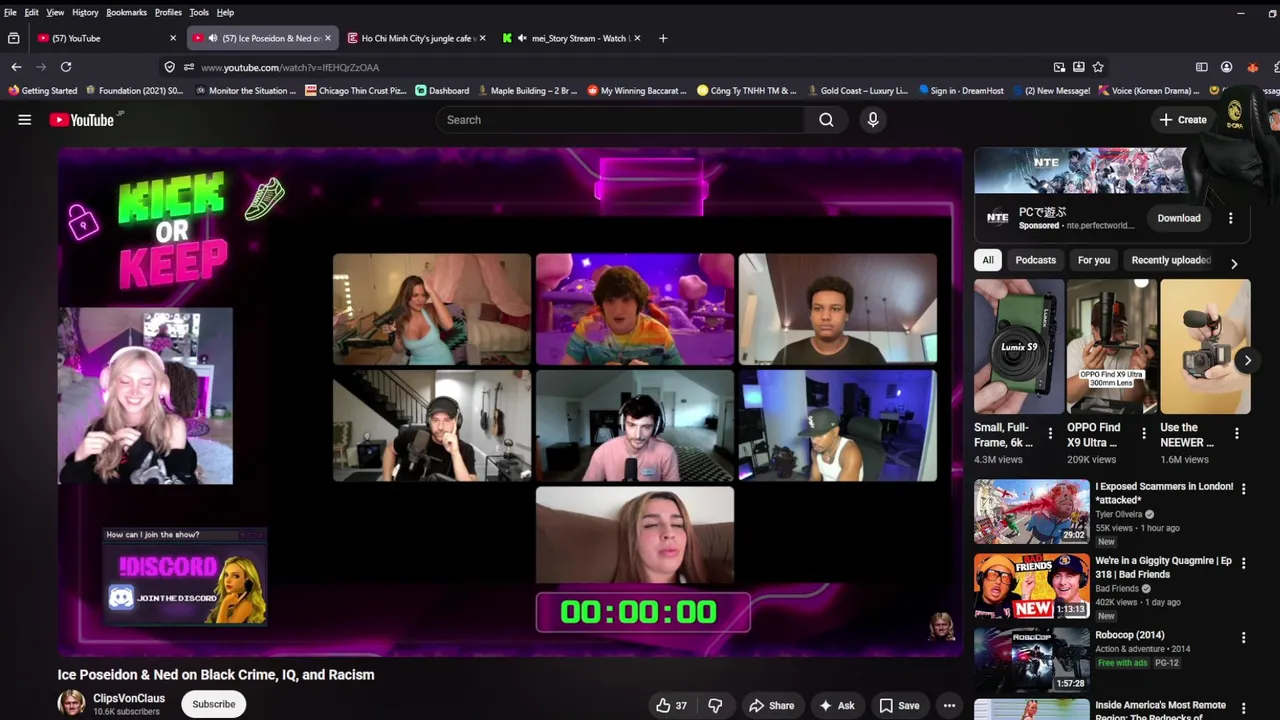Open the NEEWER short thumbnail
The image size is (1280, 720).
click(x=1205, y=346)
